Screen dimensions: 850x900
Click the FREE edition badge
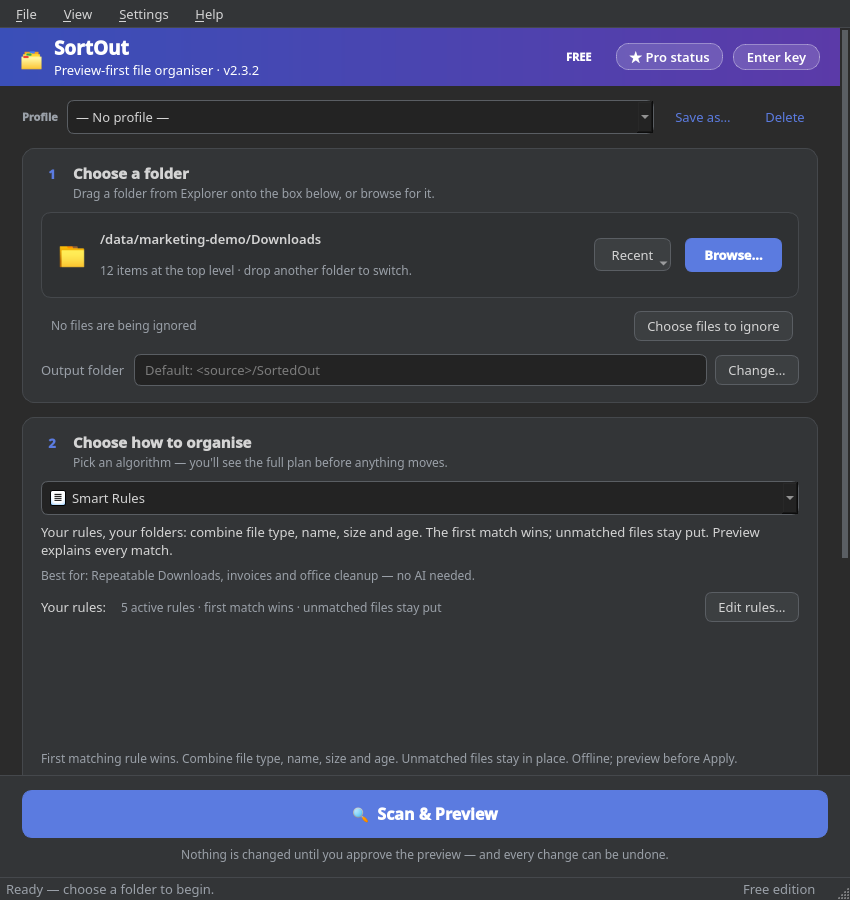[579, 57]
